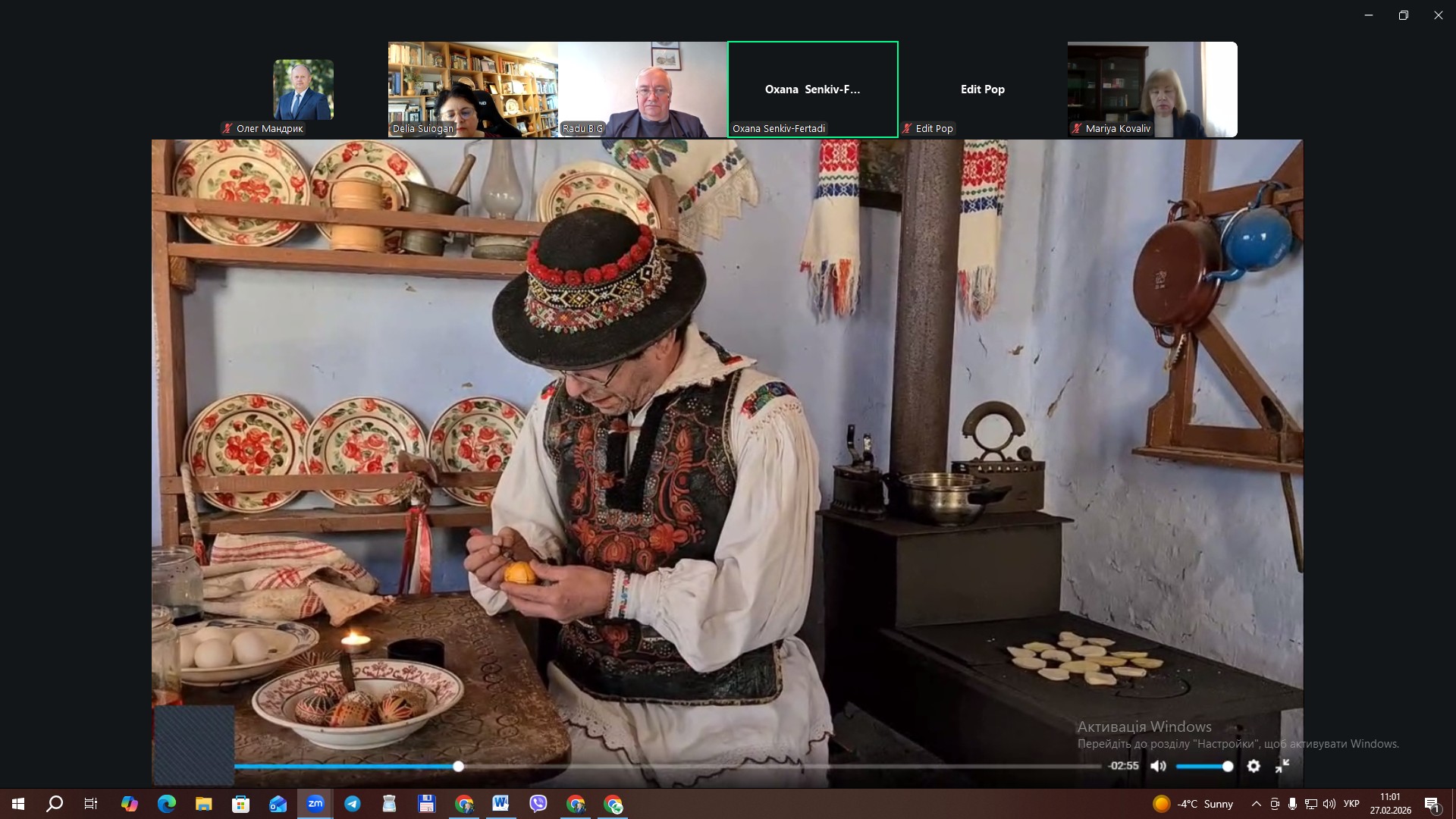Select the Edit Pop participant tile
This screenshot has width=1456, height=819.
(x=982, y=89)
